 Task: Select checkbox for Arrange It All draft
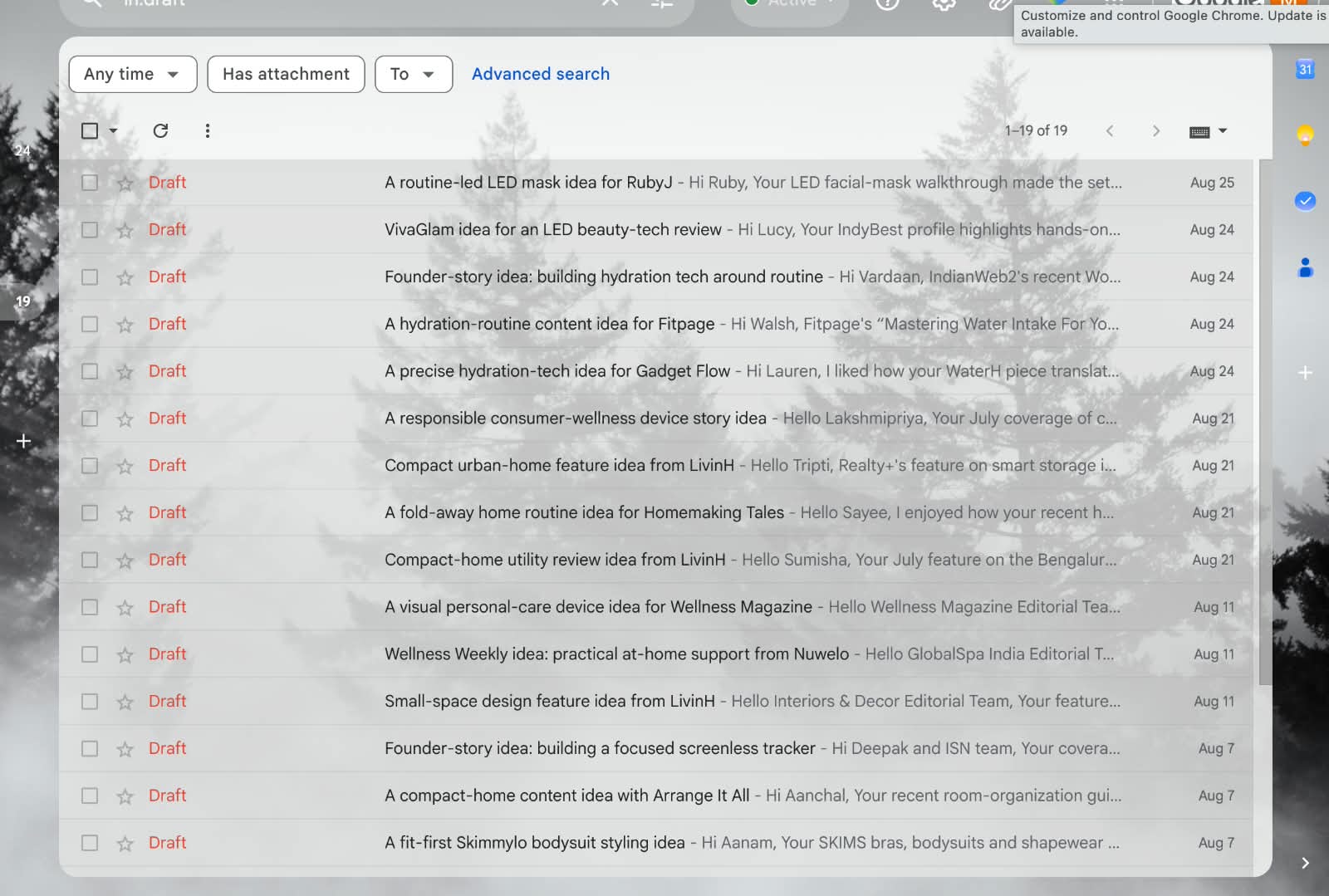coord(90,796)
